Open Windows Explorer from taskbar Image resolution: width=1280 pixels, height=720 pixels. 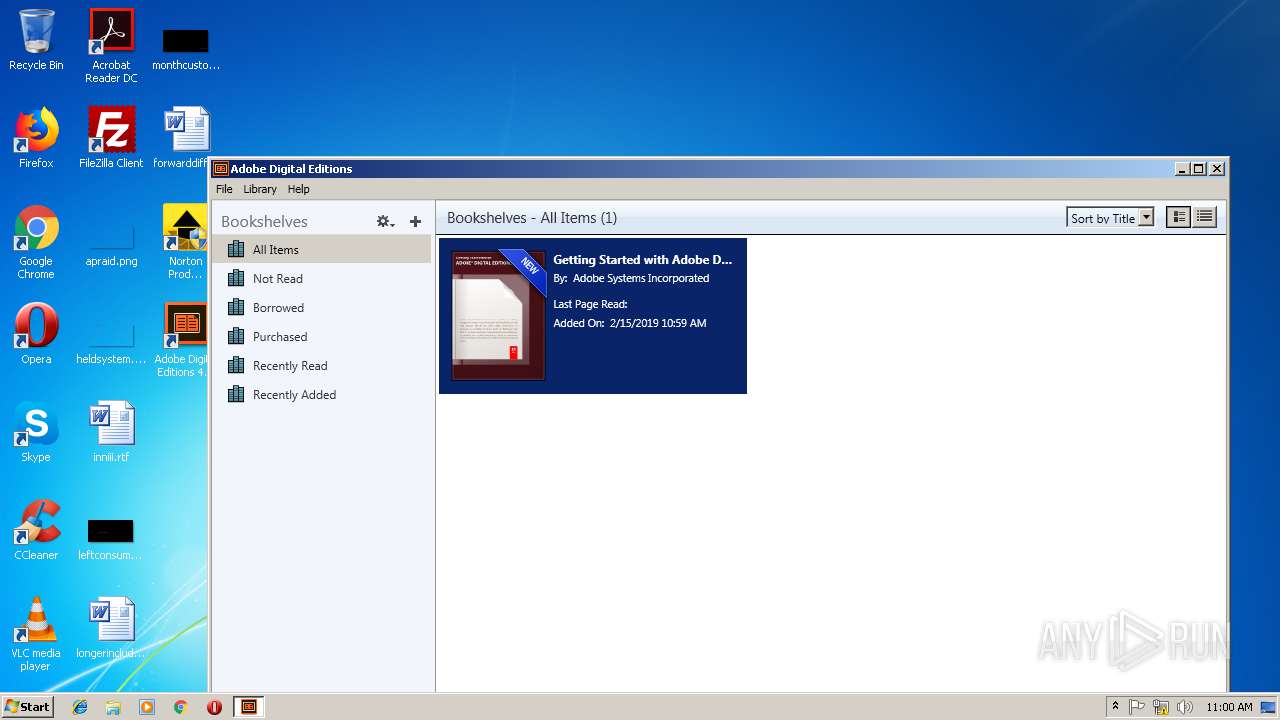coord(113,707)
